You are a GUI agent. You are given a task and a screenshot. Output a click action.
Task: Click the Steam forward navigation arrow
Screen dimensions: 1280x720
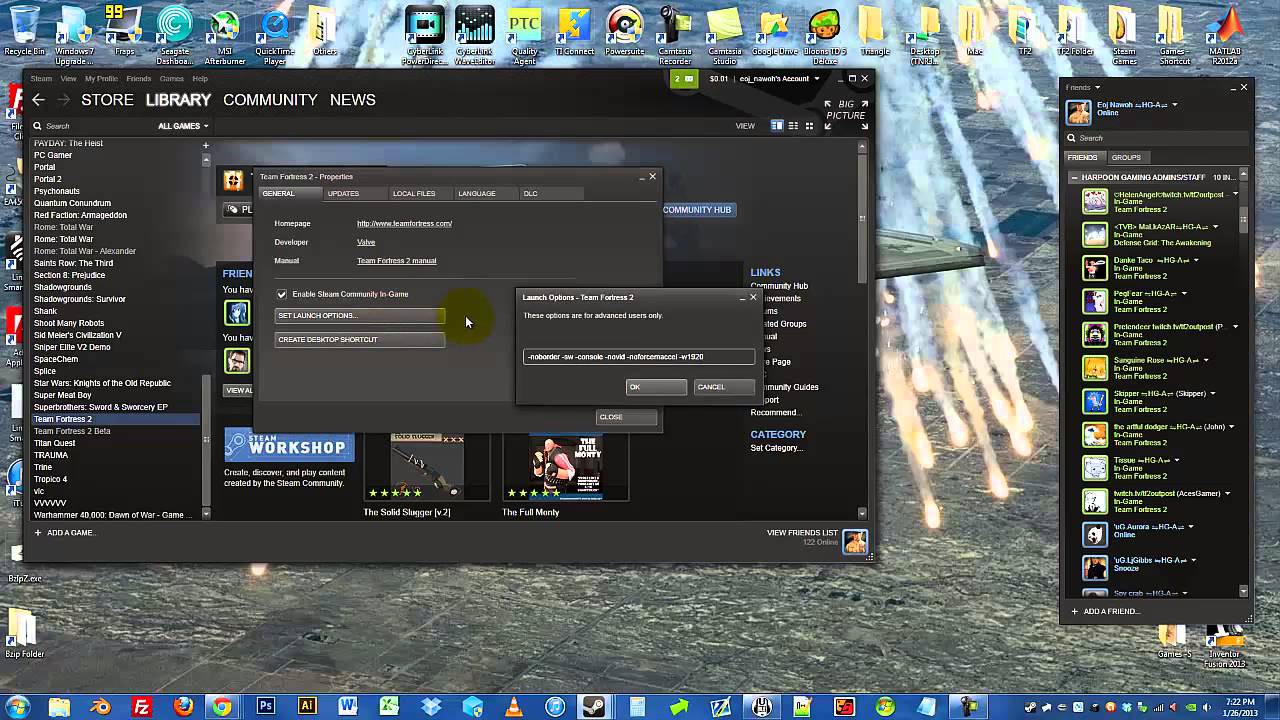click(63, 100)
